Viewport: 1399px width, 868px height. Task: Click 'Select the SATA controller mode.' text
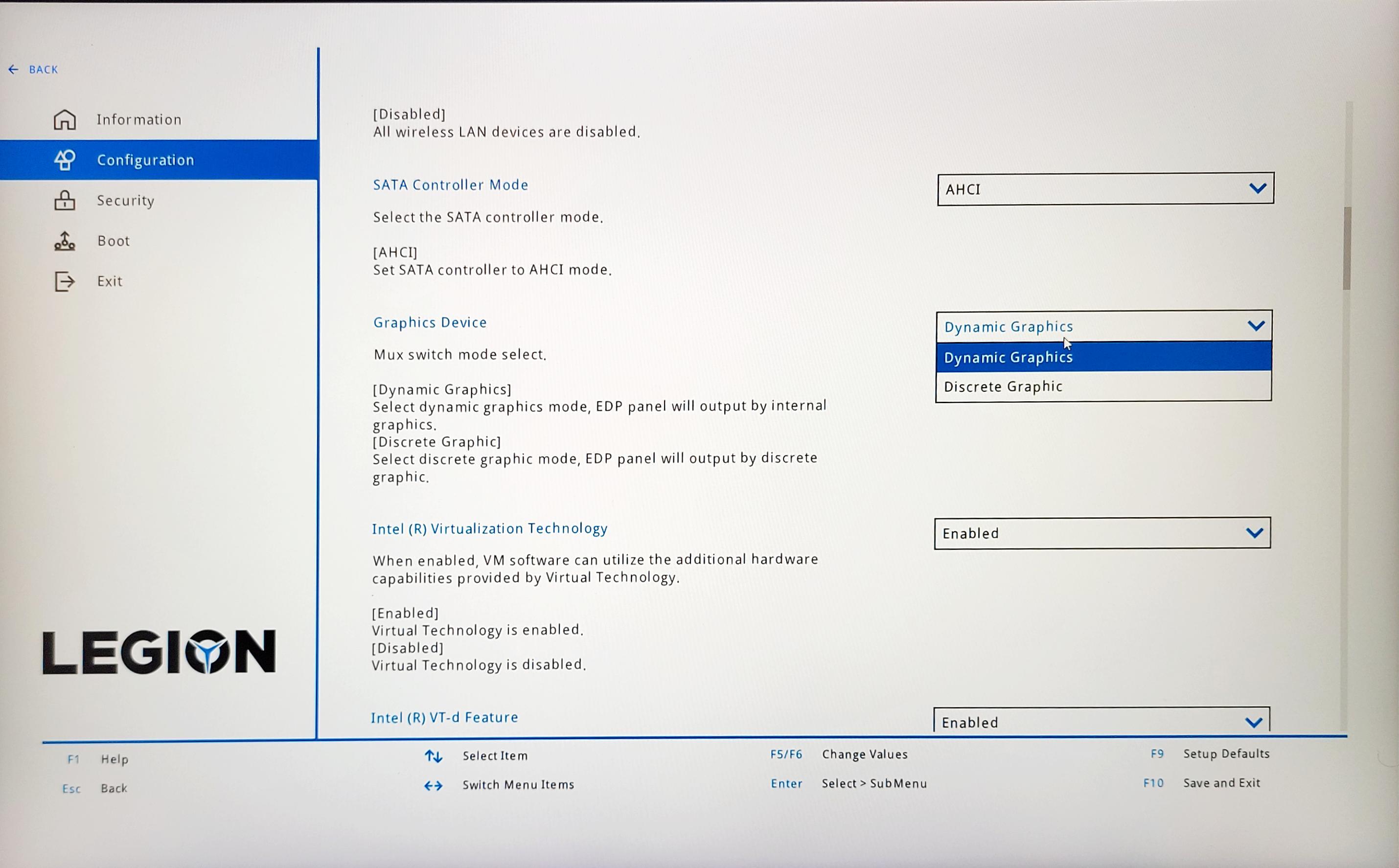click(488, 217)
